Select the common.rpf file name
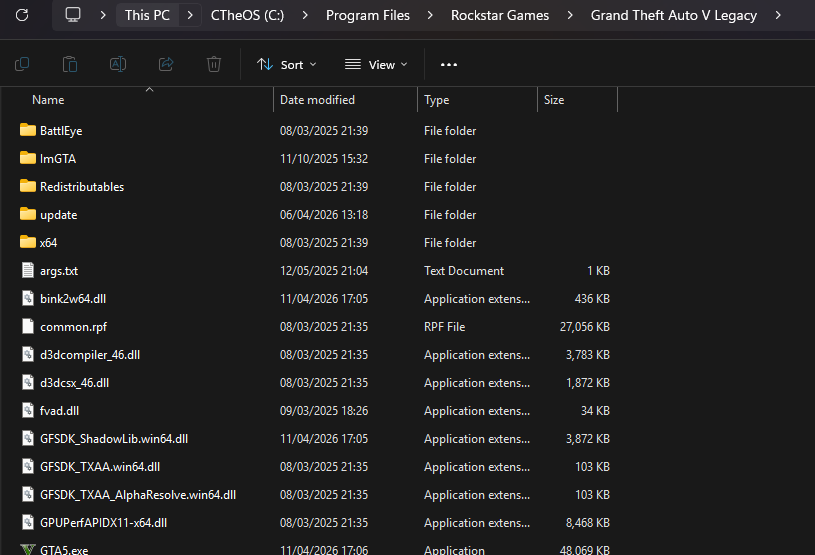The image size is (815, 555). point(74,327)
